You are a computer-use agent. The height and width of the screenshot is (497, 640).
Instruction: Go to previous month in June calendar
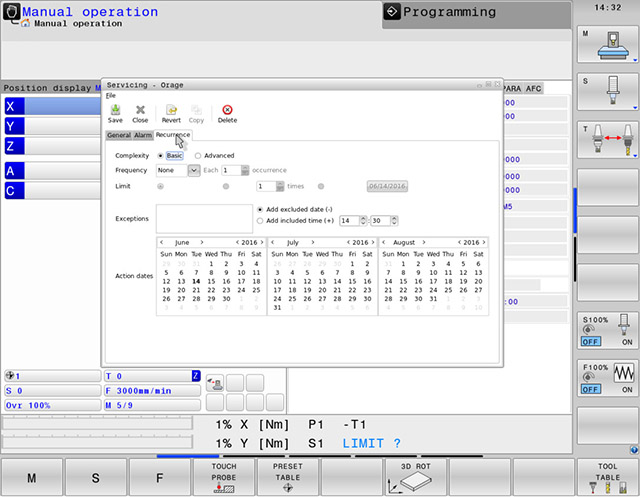pyautogui.click(x=162, y=242)
